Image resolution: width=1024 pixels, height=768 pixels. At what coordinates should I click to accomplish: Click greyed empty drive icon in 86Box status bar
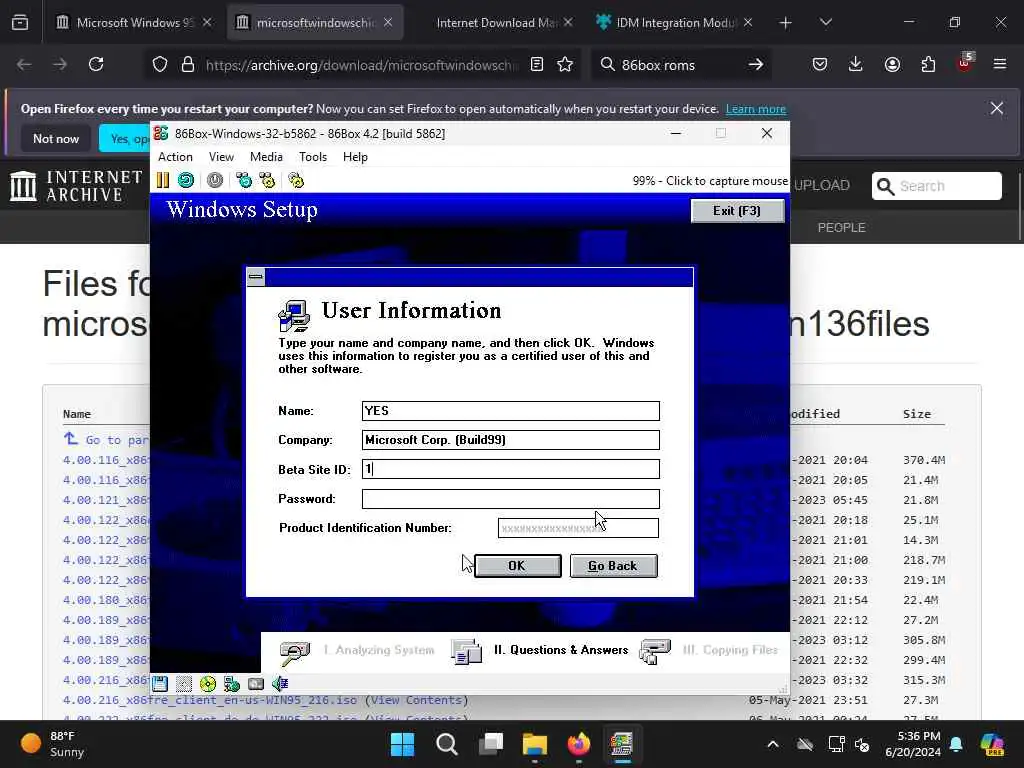(184, 684)
